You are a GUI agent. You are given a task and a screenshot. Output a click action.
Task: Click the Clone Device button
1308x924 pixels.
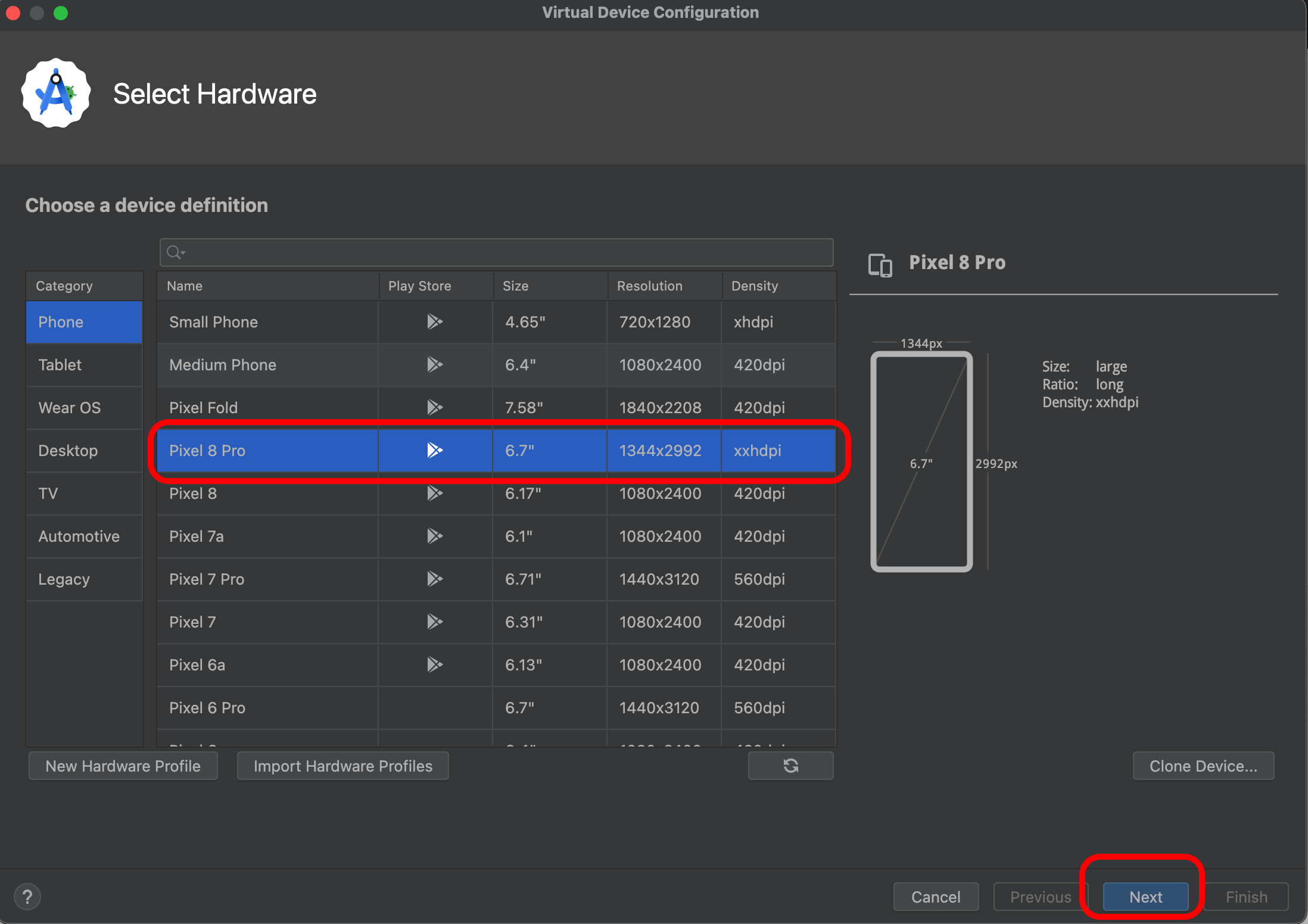point(1203,766)
